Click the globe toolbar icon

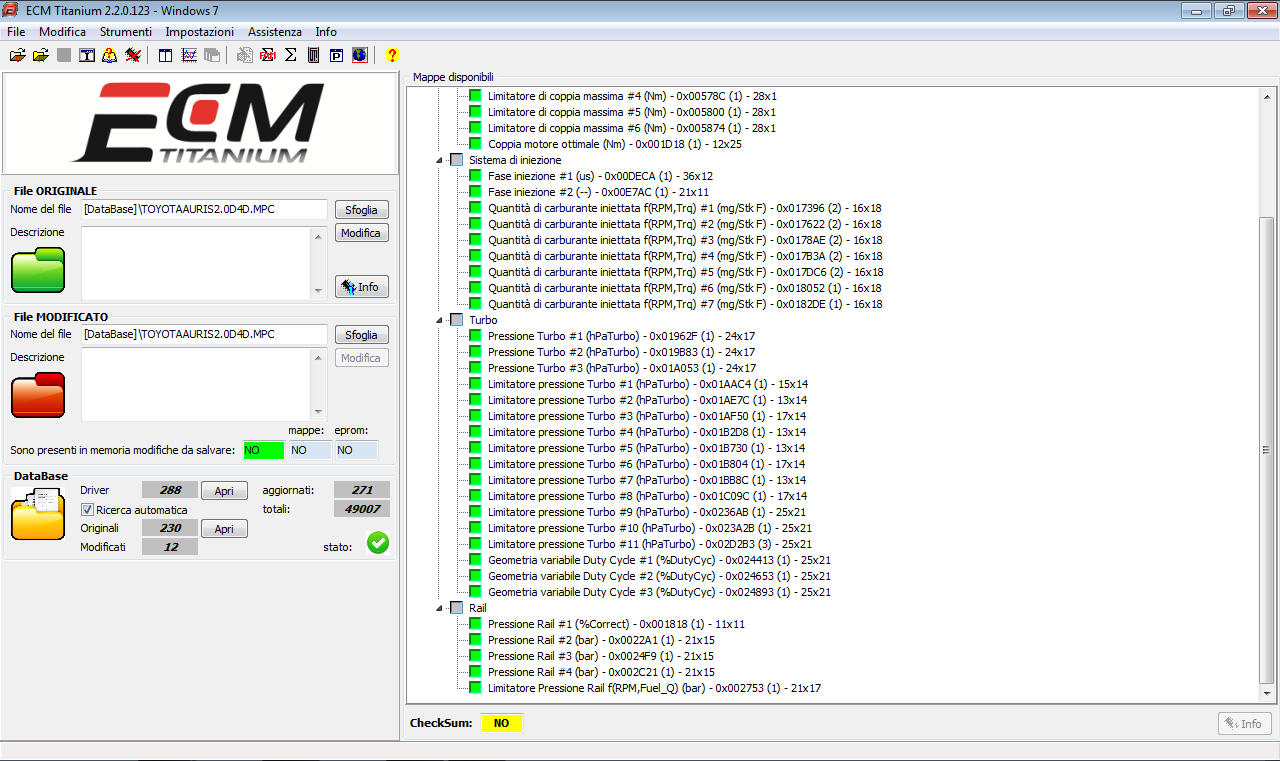pyautogui.click(x=360, y=55)
